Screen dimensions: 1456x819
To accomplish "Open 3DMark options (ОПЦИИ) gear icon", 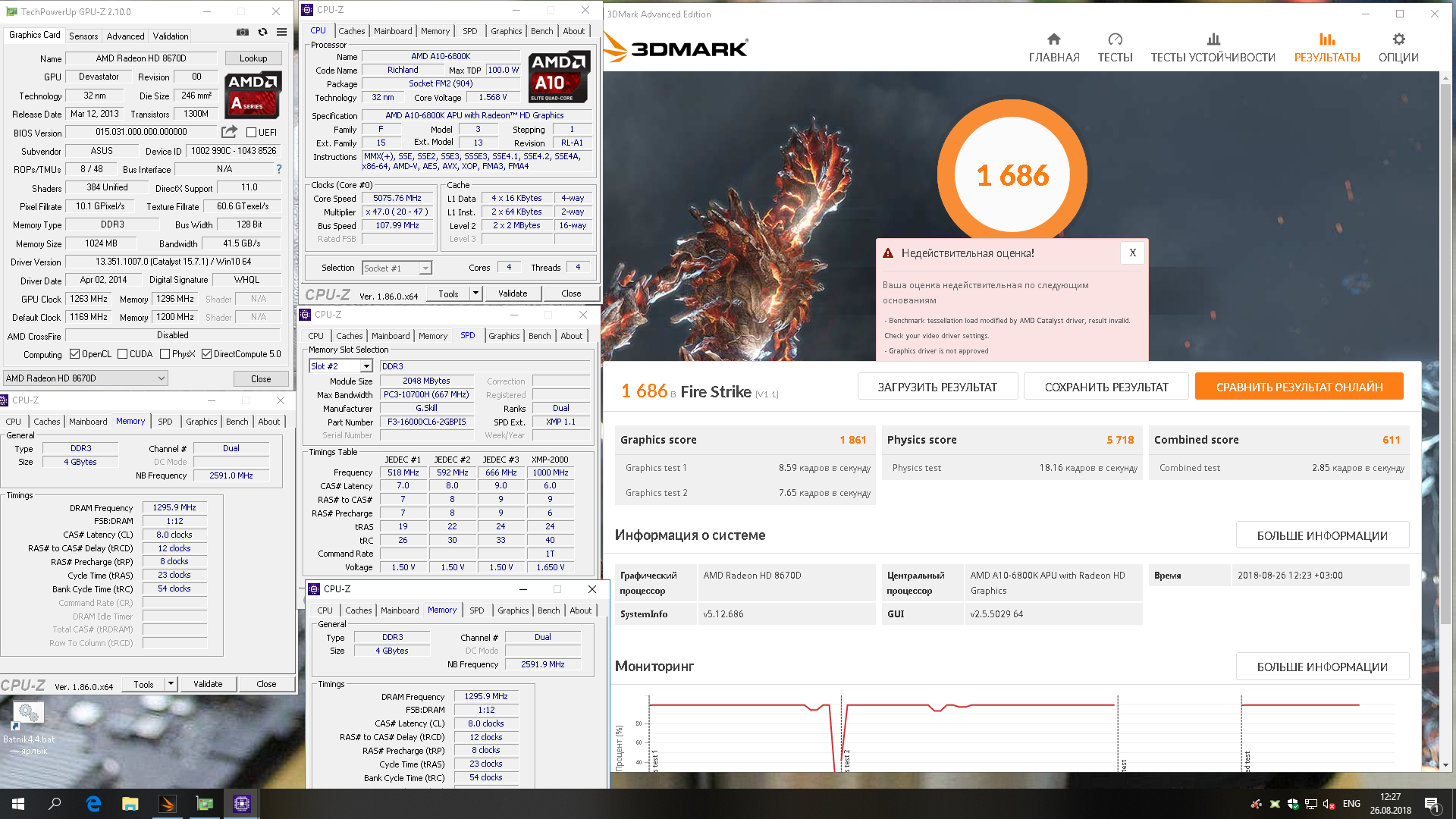I will click(x=1398, y=39).
